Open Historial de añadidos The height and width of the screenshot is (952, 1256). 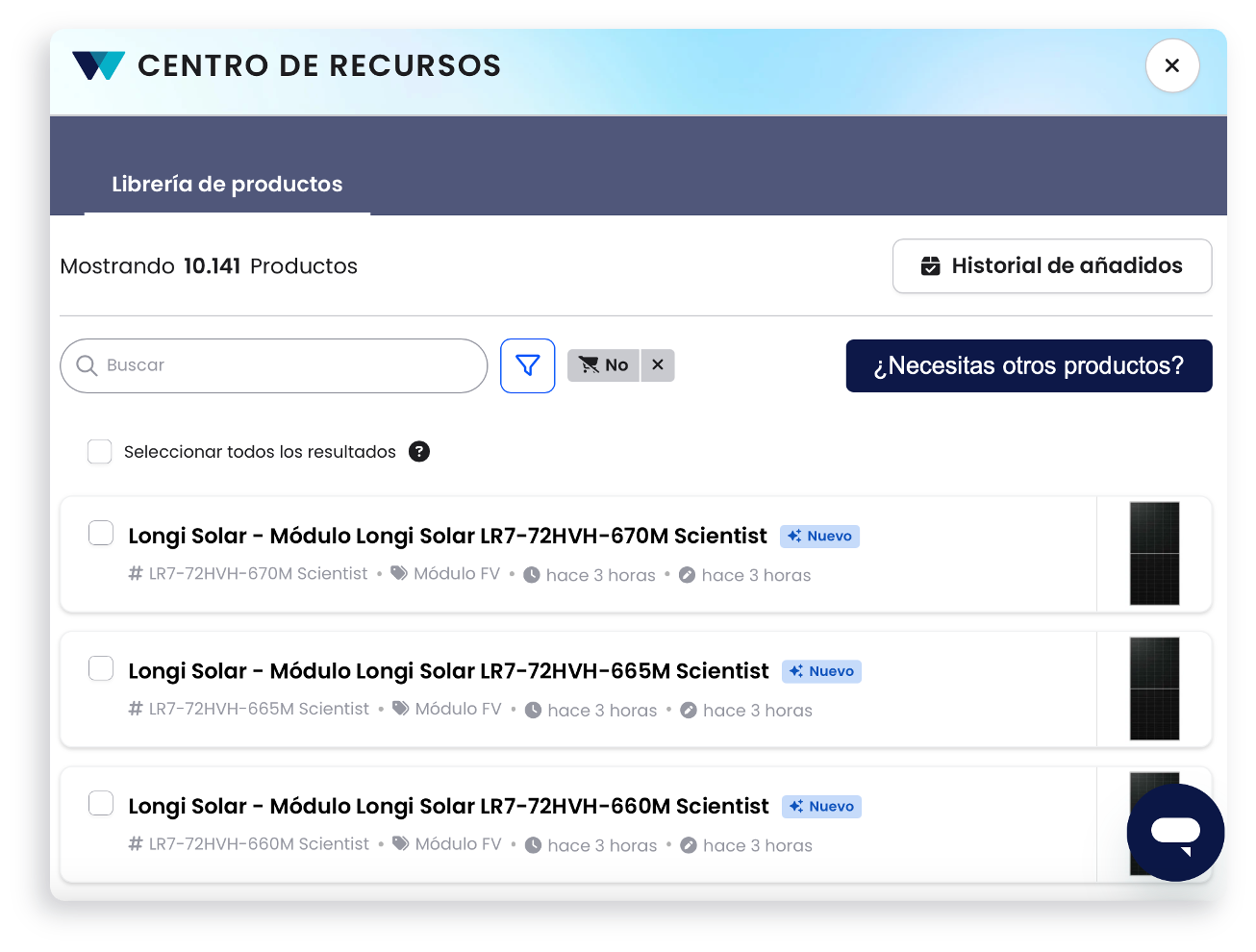point(1052,266)
